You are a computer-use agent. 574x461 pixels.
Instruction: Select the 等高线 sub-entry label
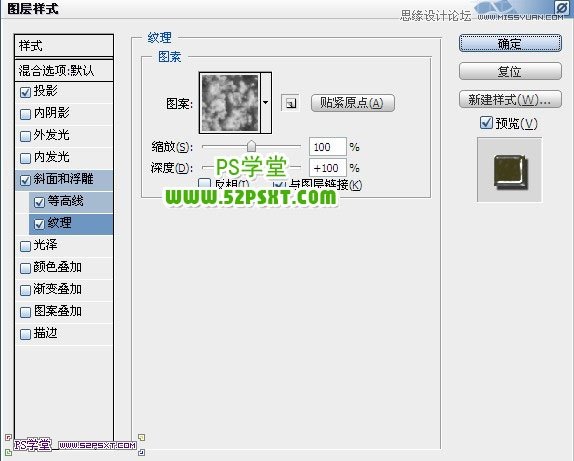[x=66, y=201]
